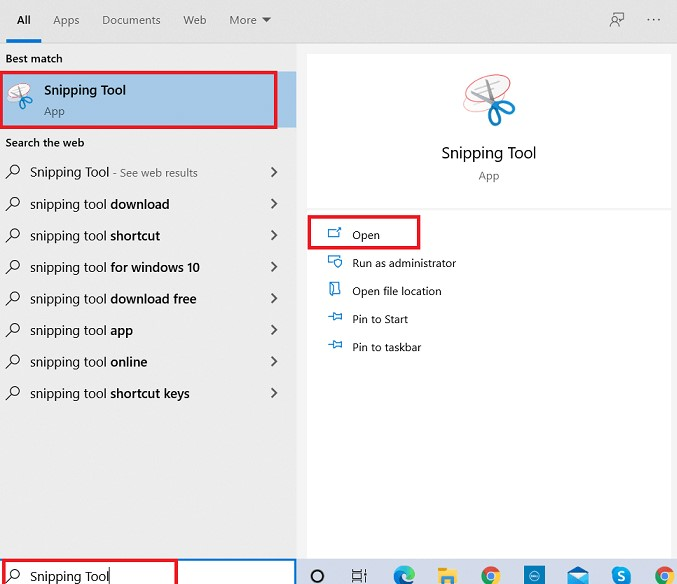The width and height of the screenshot is (677, 584).
Task: Expand 'Snipping Tool - See web results' chevron
Action: pyautogui.click(x=274, y=172)
